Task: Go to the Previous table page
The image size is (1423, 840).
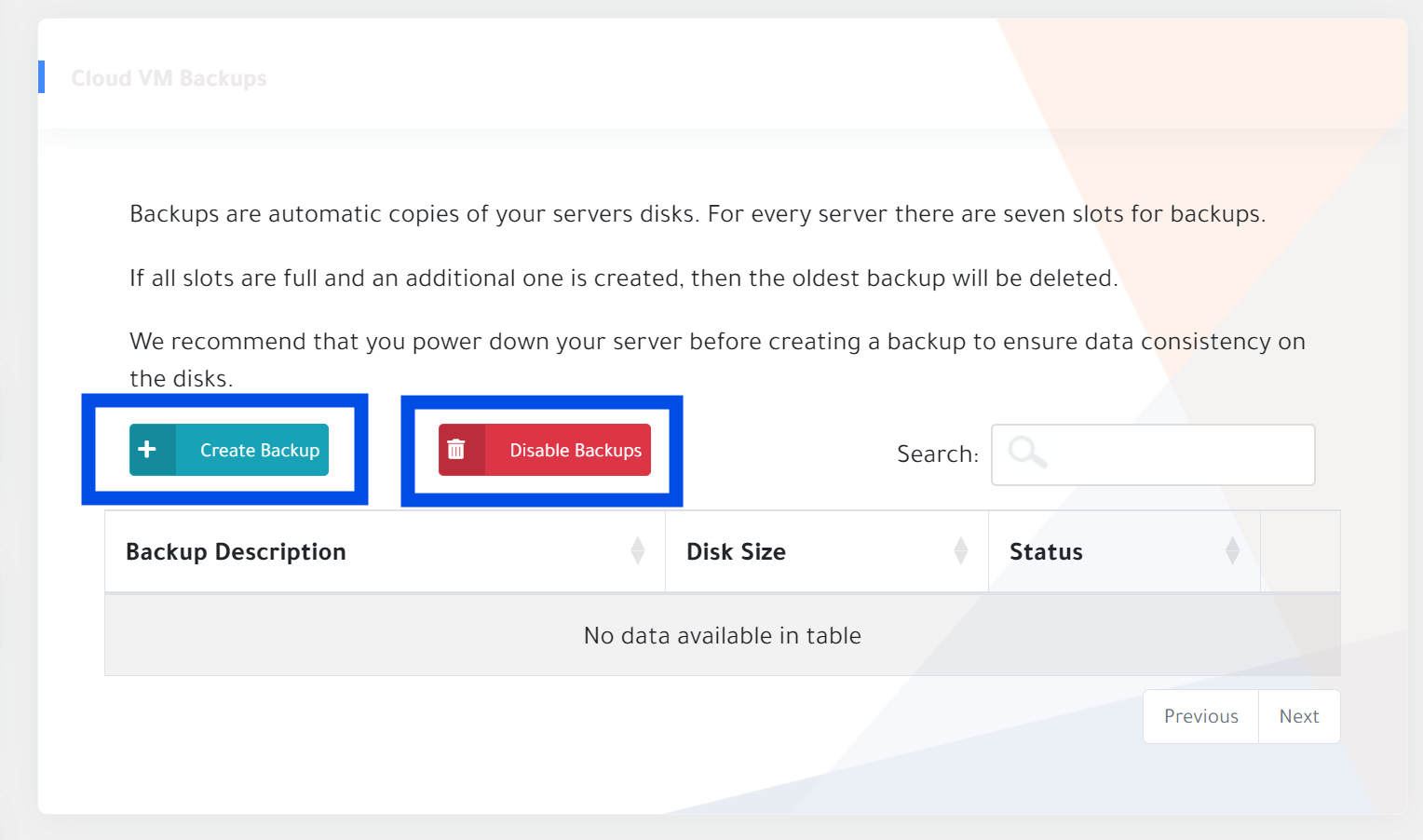Action: pos(1200,716)
